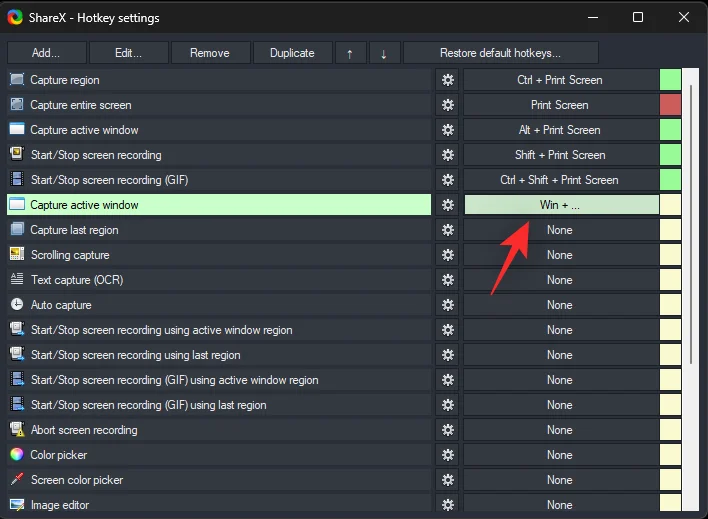
Task: Click the Add... button
Action: pyautogui.click(x=46, y=53)
